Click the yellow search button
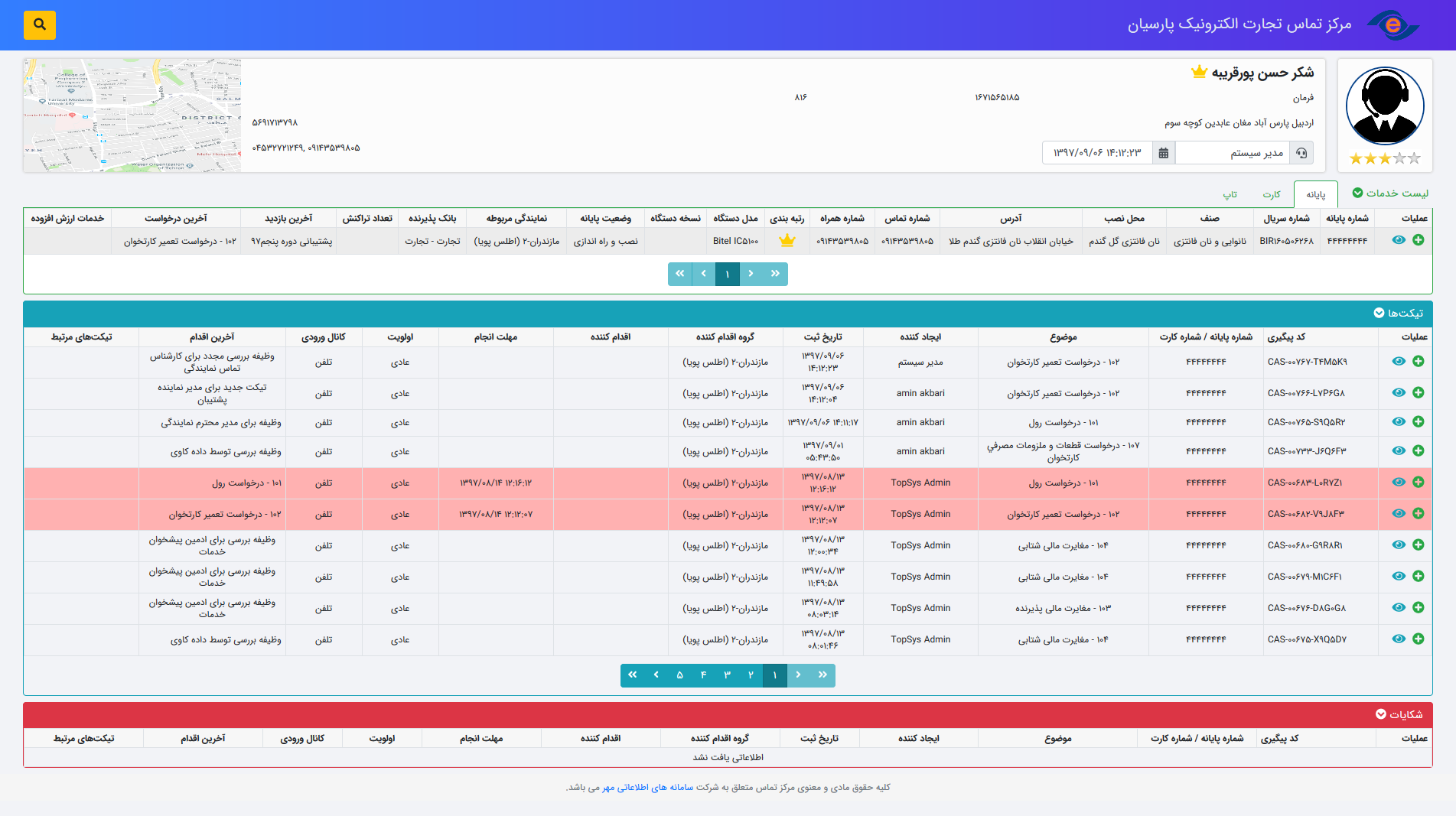Screen dimensions: 1456x816 [x=40, y=24]
